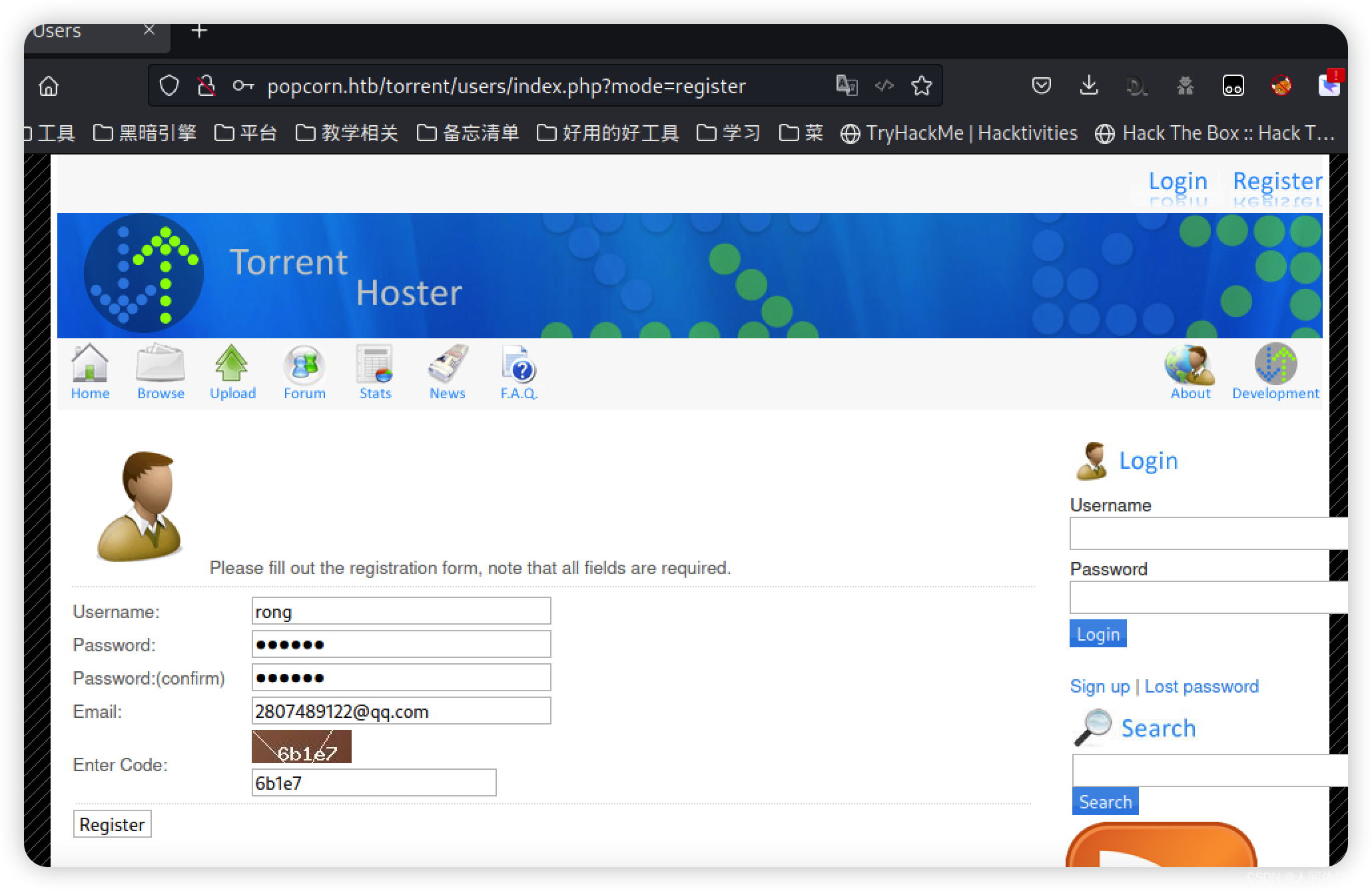Click the F.A.Q. navigation icon
Image resolution: width=1372 pixels, height=891 pixels.
click(x=518, y=371)
